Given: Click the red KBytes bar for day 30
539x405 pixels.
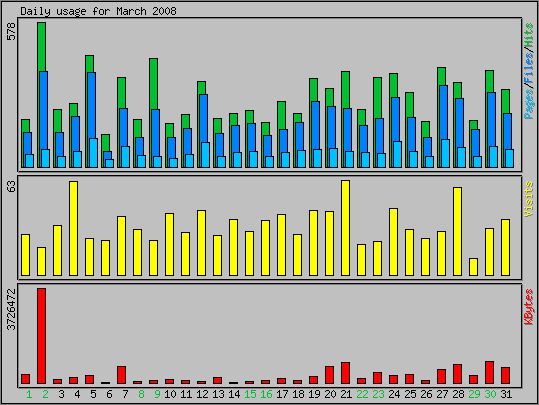Looking at the screenshot, I should (x=490, y=372).
